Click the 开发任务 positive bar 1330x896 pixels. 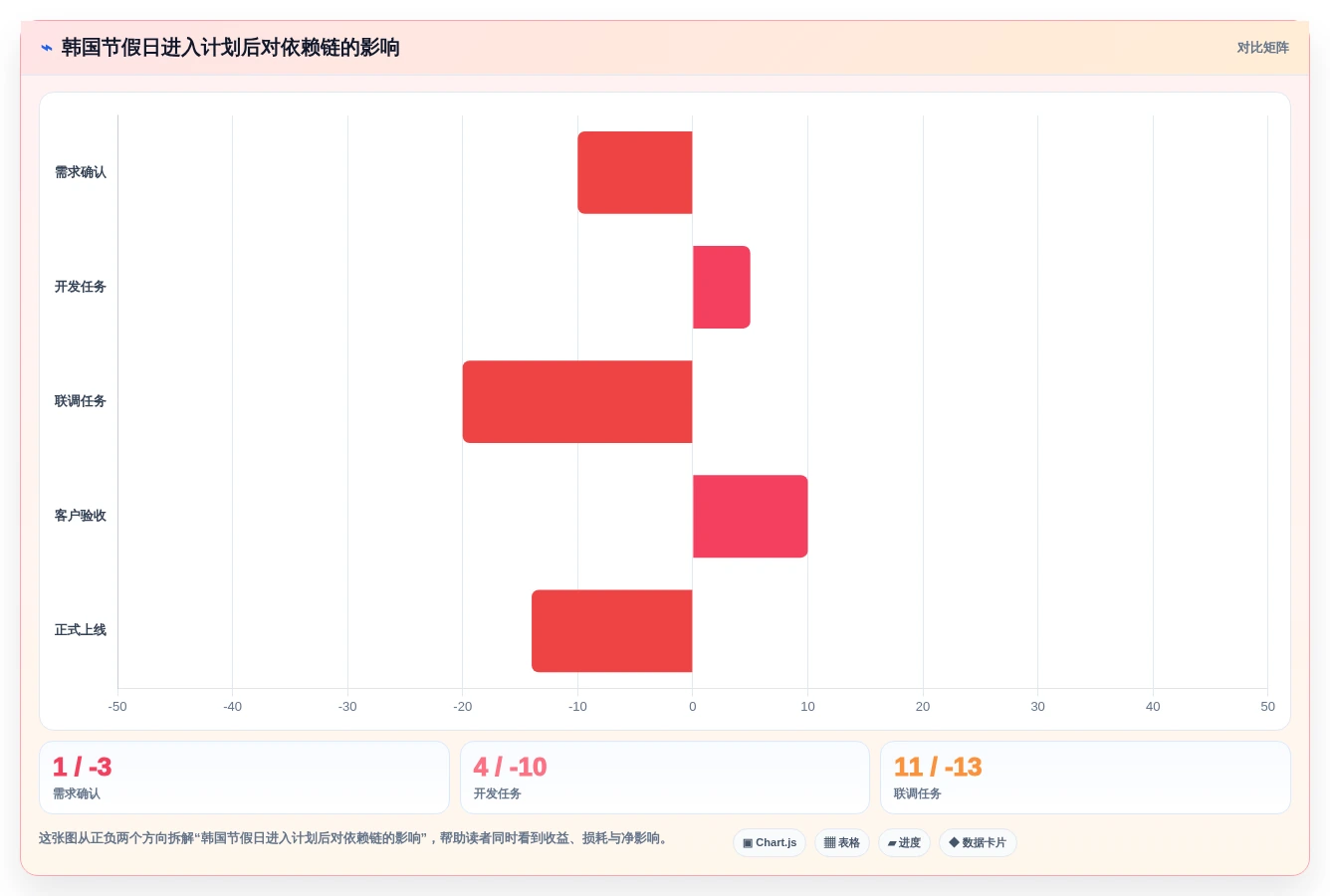pyautogui.click(x=722, y=287)
